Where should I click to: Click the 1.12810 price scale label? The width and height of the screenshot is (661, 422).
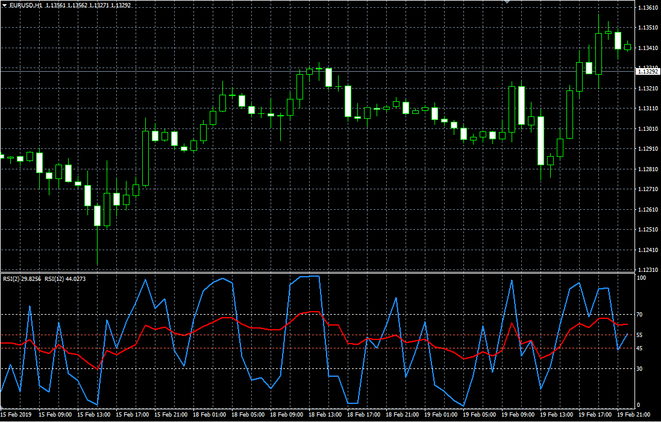(648, 169)
